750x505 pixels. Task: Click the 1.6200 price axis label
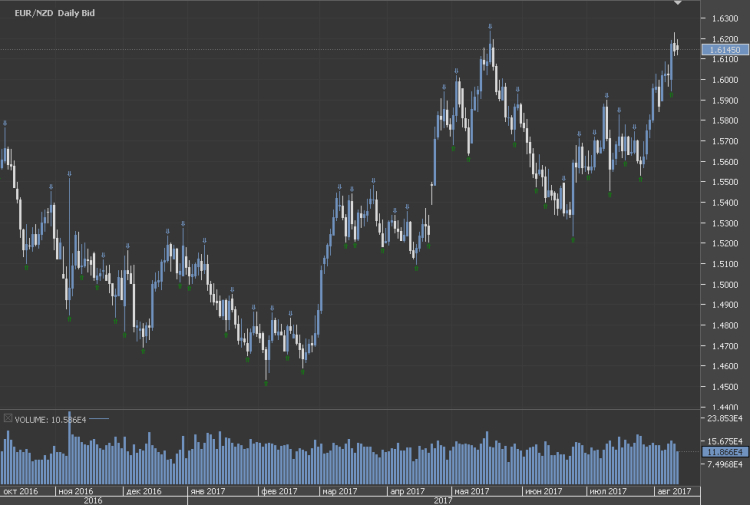pyautogui.click(x=725, y=39)
